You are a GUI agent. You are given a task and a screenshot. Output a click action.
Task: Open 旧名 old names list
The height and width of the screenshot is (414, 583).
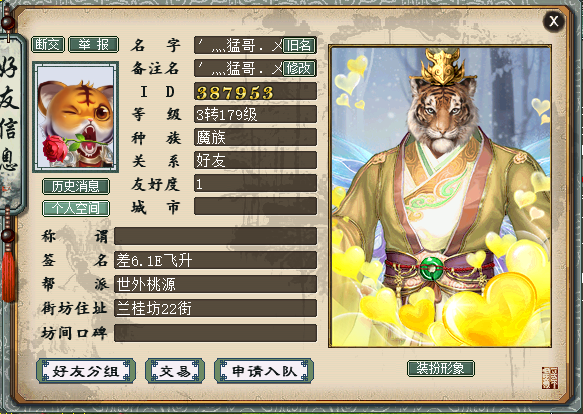coord(299,45)
